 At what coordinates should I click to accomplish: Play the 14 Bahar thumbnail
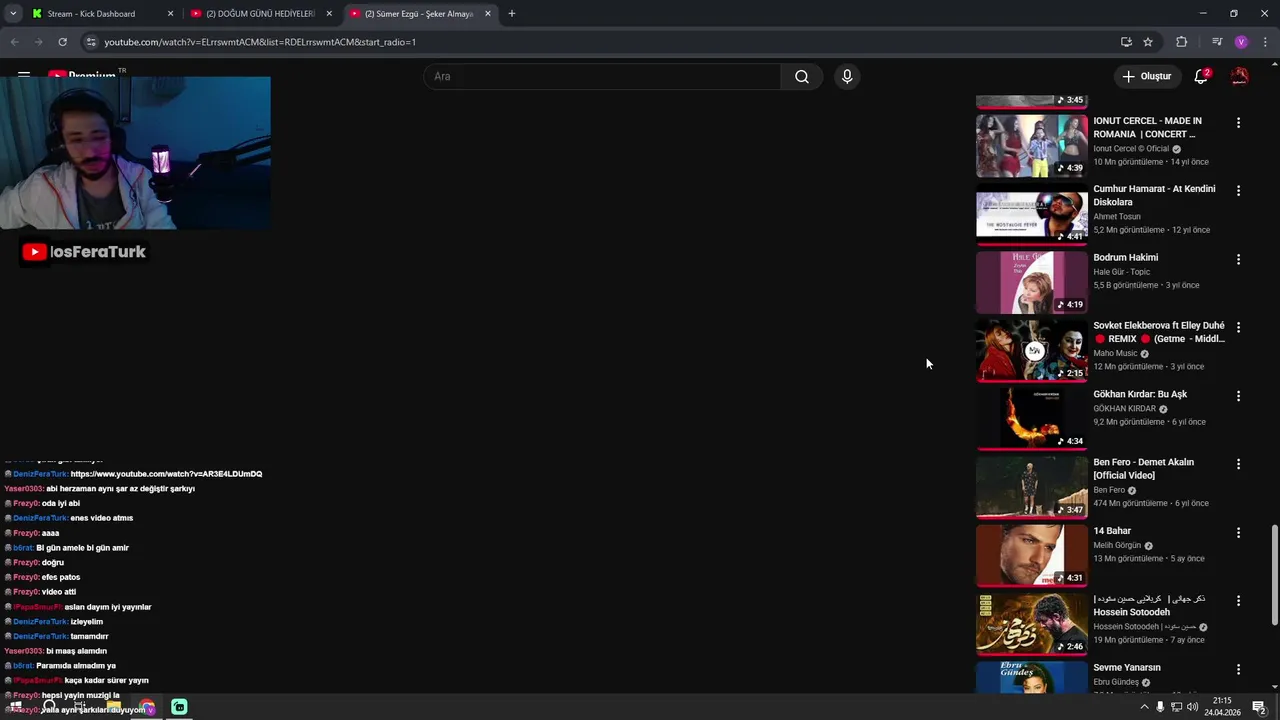pos(1031,556)
